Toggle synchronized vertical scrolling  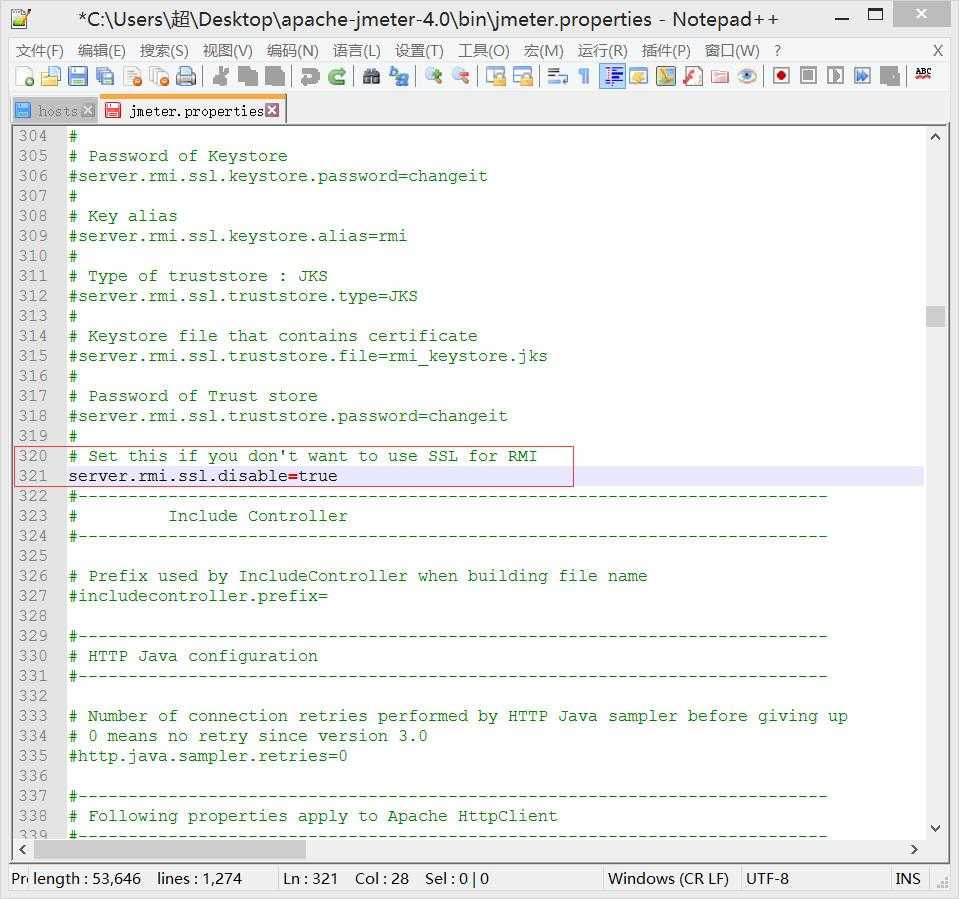coord(495,76)
